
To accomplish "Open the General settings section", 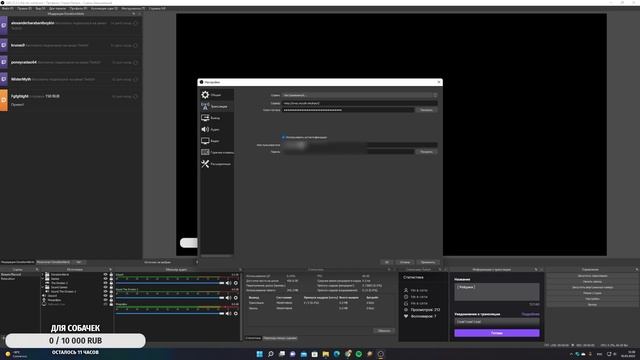I will (217, 95).
